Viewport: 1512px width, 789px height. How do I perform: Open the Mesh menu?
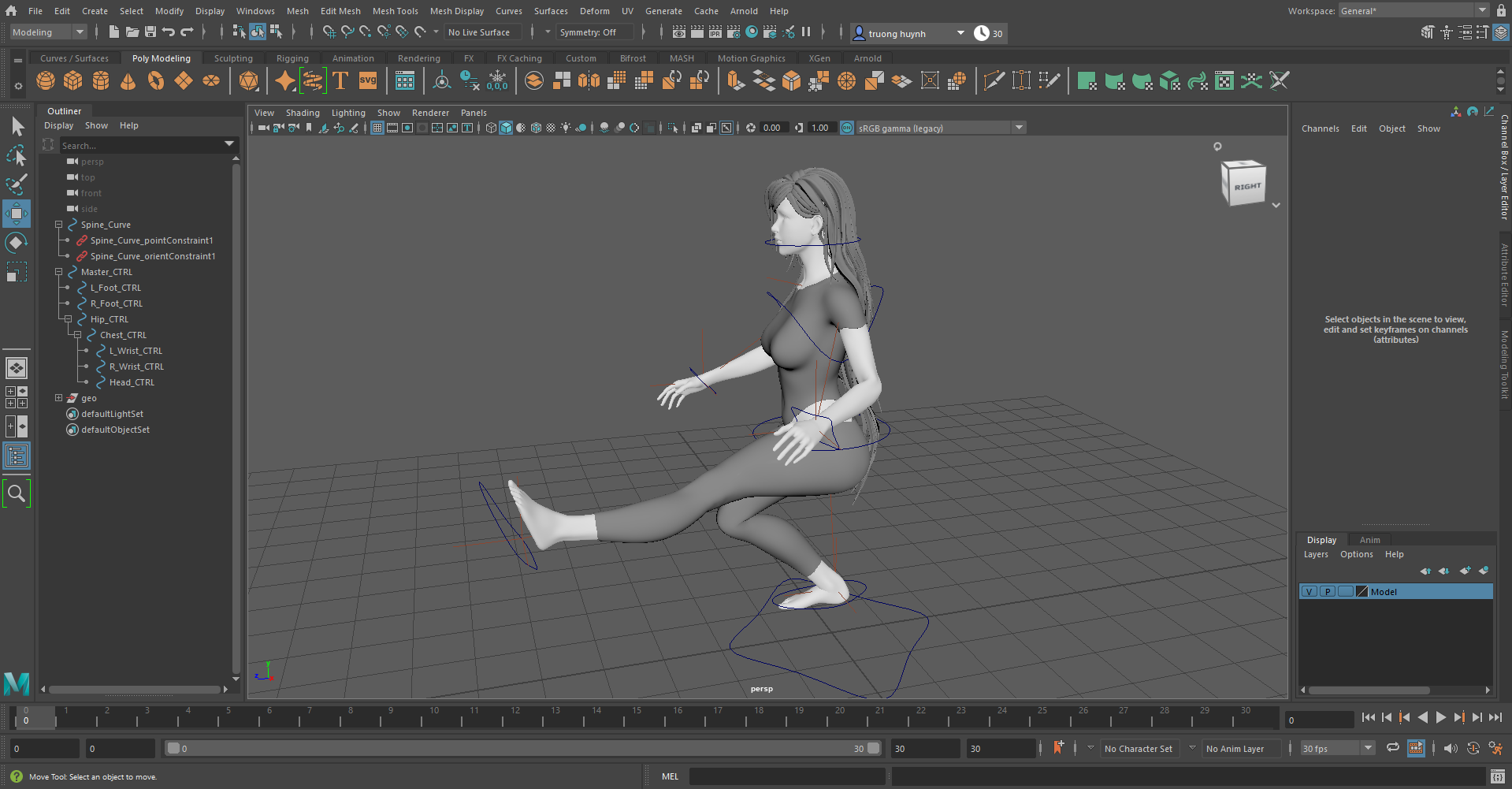297,10
